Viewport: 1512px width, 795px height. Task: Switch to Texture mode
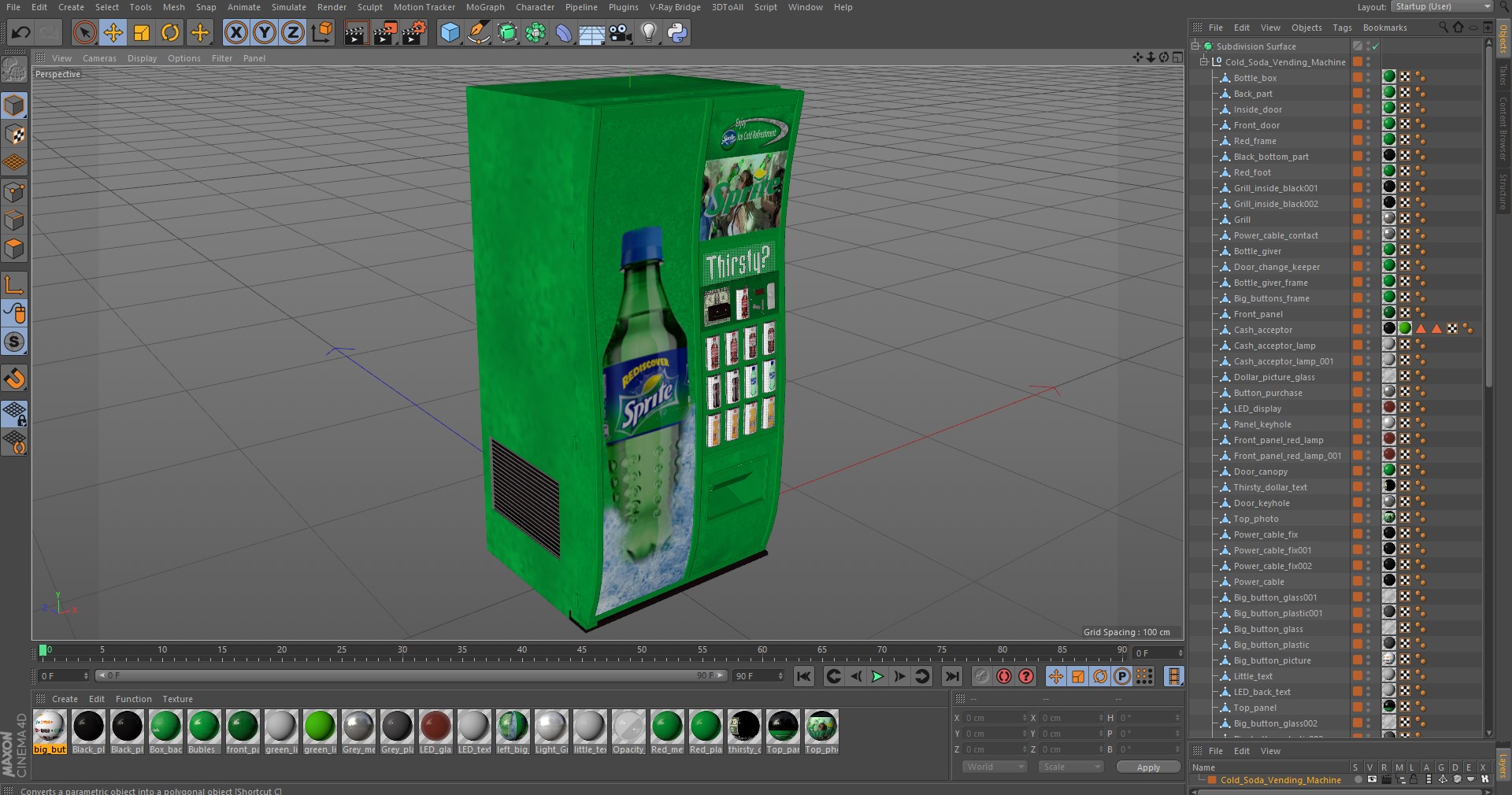pyautogui.click(x=14, y=135)
